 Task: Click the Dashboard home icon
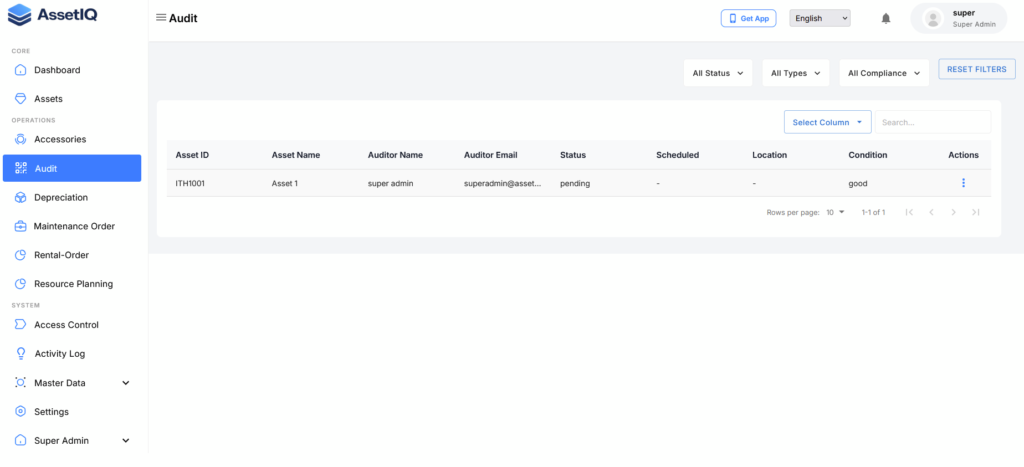click(x=20, y=70)
